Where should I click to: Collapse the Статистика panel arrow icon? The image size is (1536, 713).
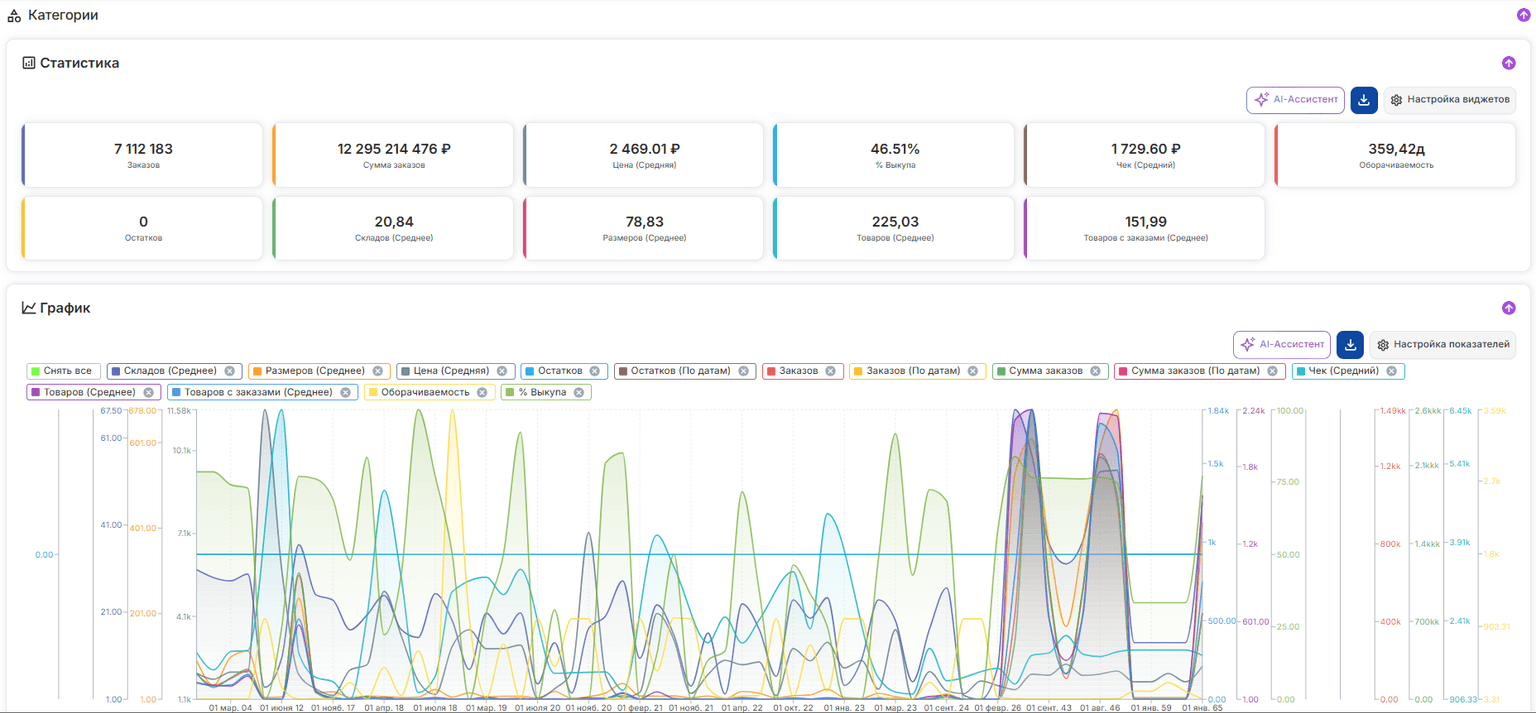[1508, 63]
